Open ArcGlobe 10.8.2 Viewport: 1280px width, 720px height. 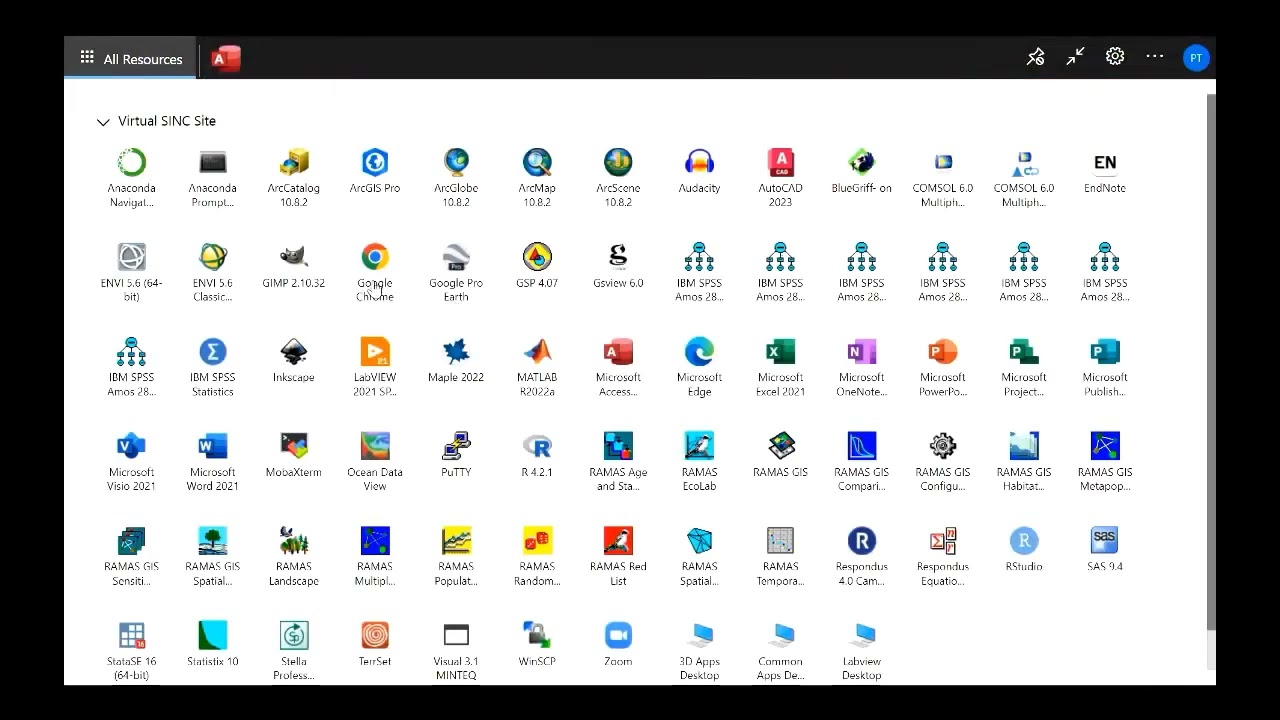456,178
